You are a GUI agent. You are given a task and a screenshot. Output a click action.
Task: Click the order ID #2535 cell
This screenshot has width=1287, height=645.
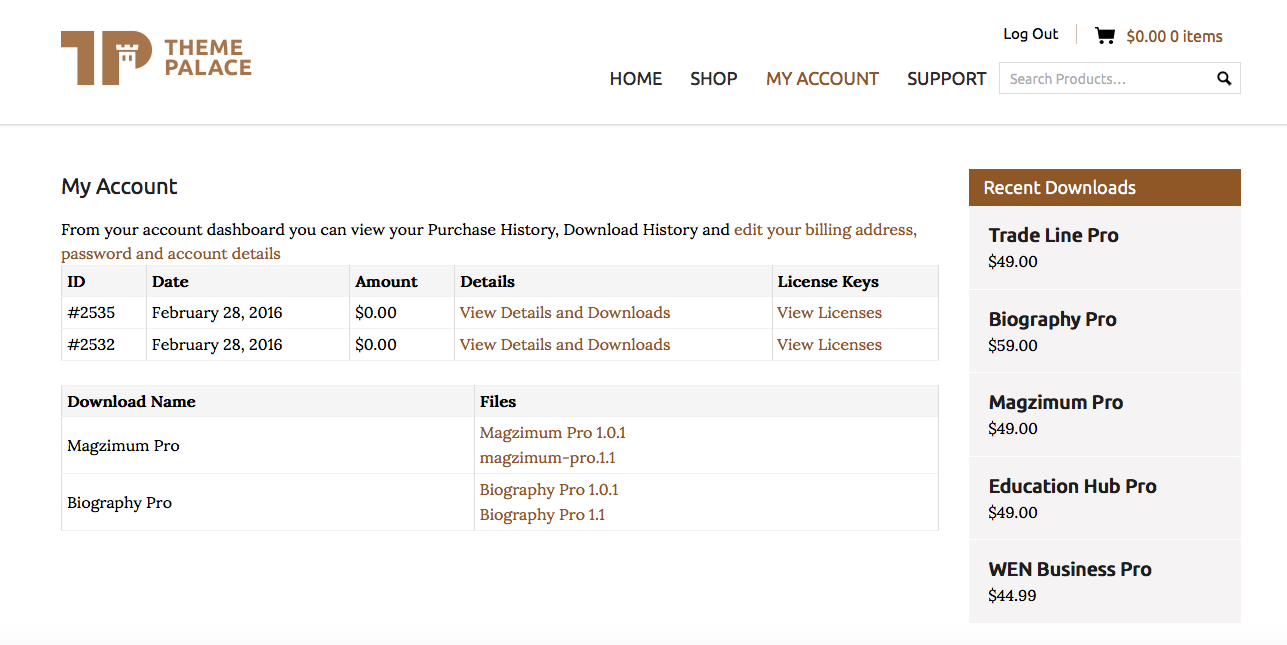pyautogui.click(x=104, y=313)
